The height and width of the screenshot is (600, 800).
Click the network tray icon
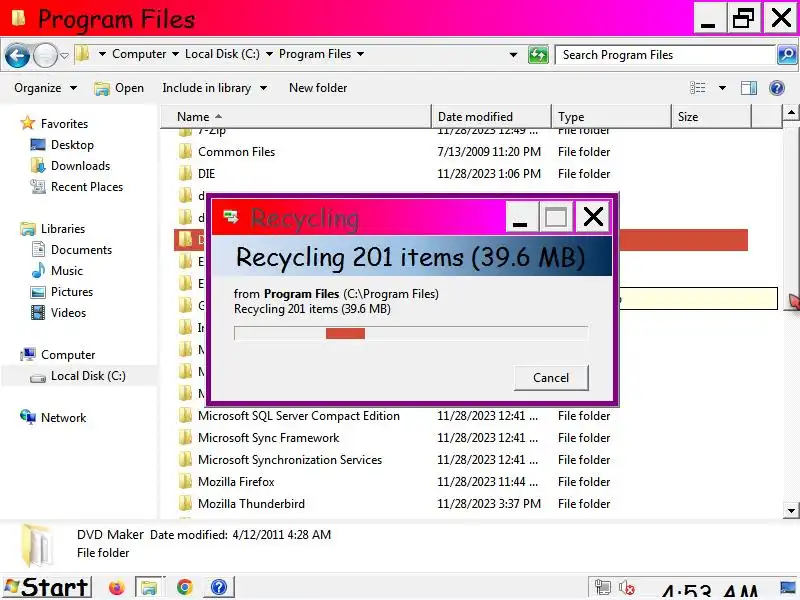603,588
